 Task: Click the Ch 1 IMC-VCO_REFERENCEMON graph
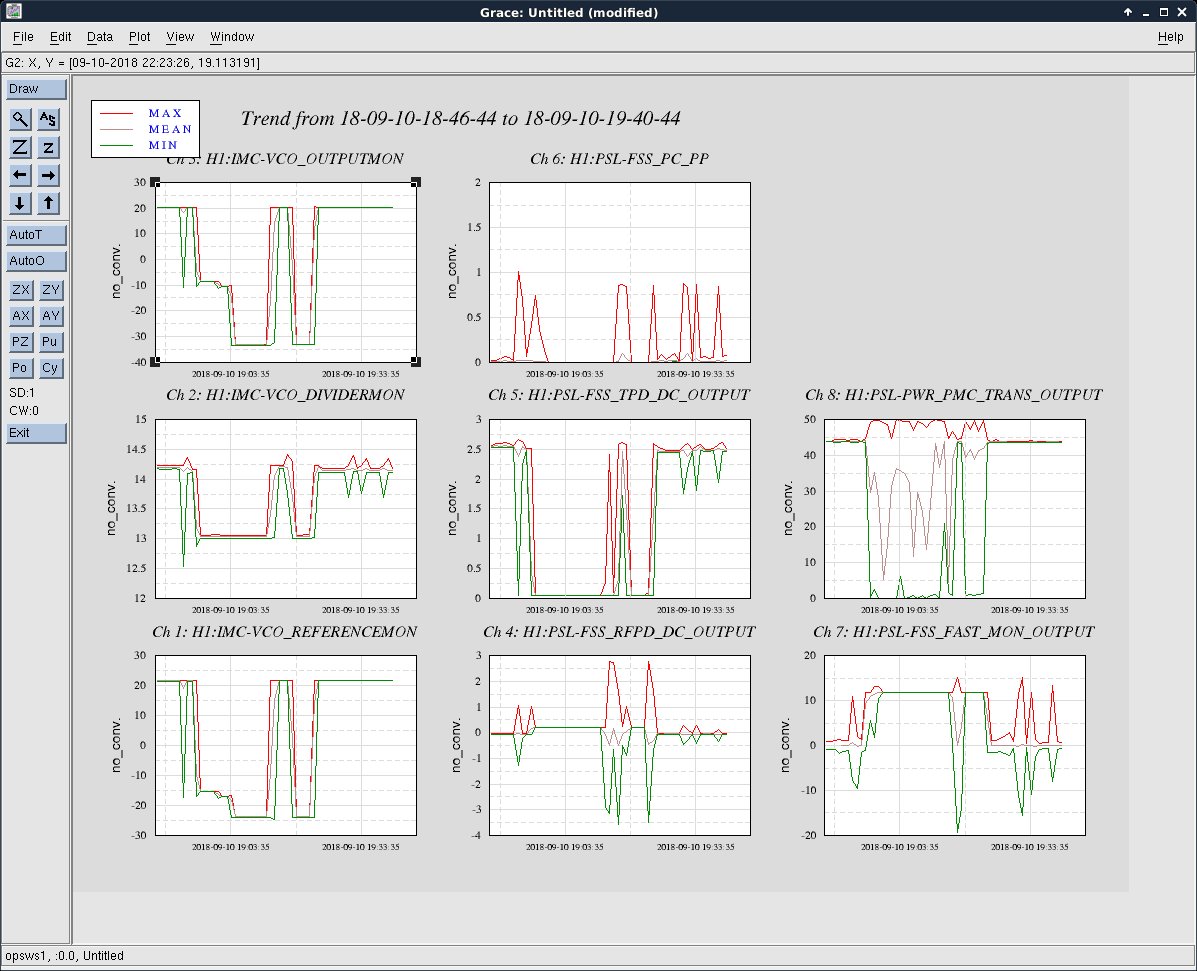[x=286, y=745]
